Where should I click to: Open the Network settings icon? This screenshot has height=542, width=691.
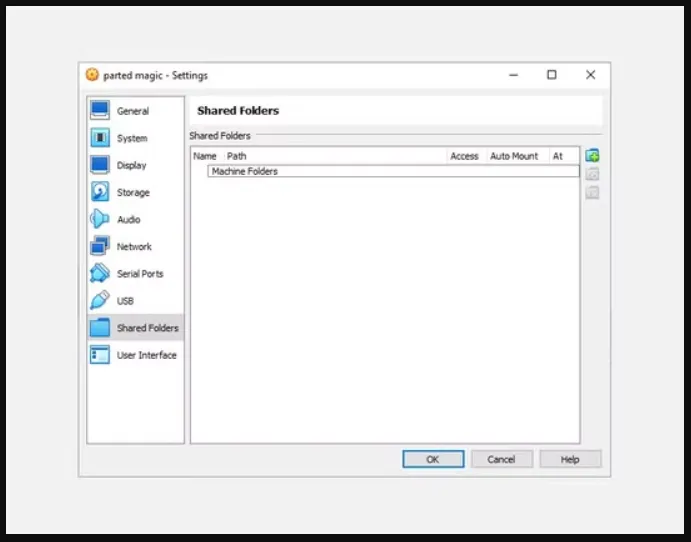pyautogui.click(x=100, y=246)
